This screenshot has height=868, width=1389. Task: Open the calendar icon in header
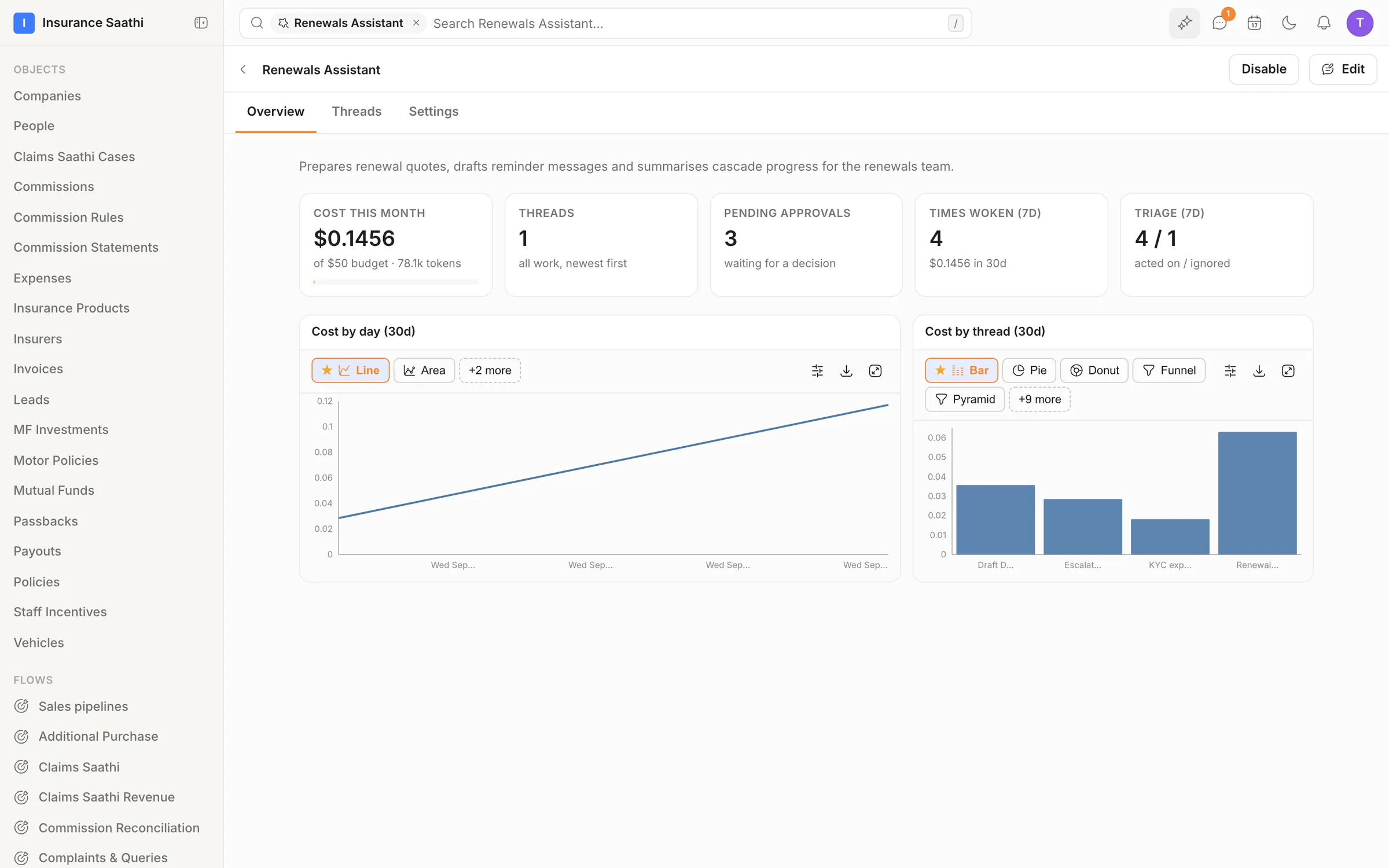pos(1254,23)
